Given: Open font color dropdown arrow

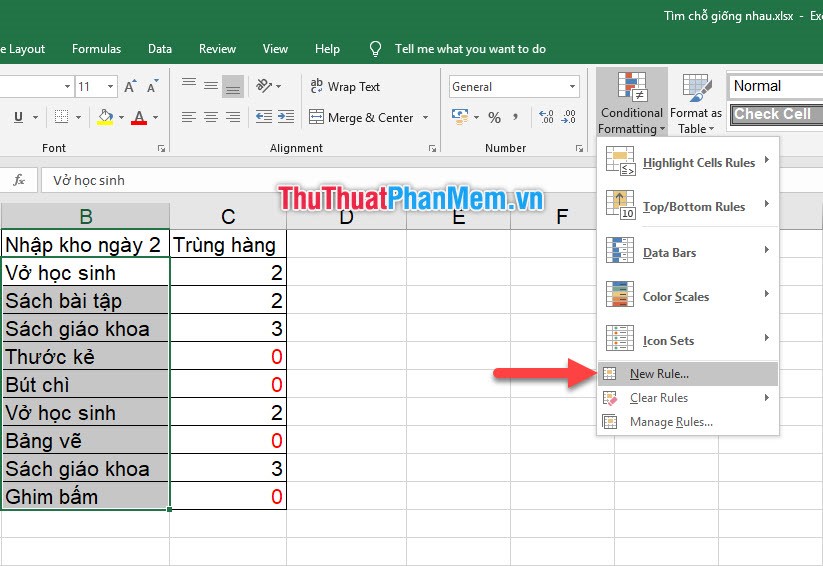Looking at the screenshot, I should coord(155,117).
